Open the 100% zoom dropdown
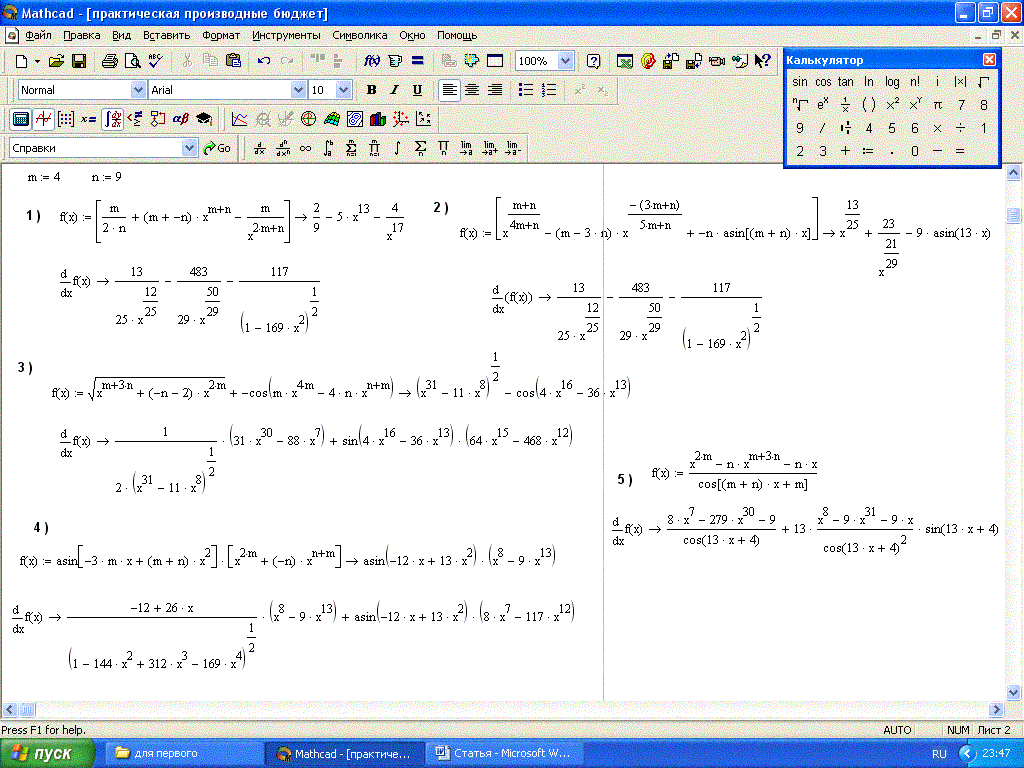The image size is (1024, 768). tap(565, 61)
